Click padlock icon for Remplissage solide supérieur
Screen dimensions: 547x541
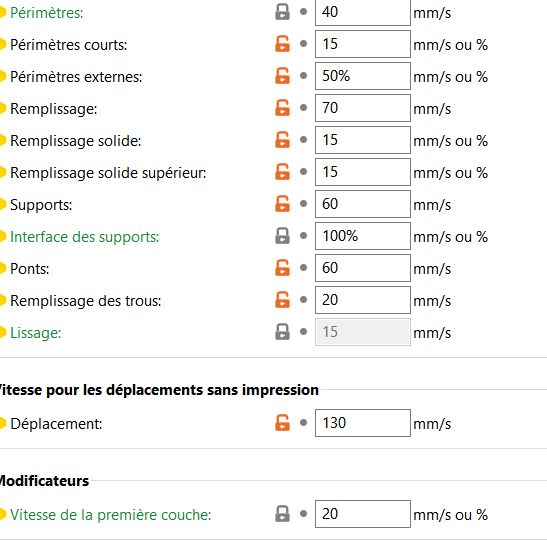click(282, 172)
